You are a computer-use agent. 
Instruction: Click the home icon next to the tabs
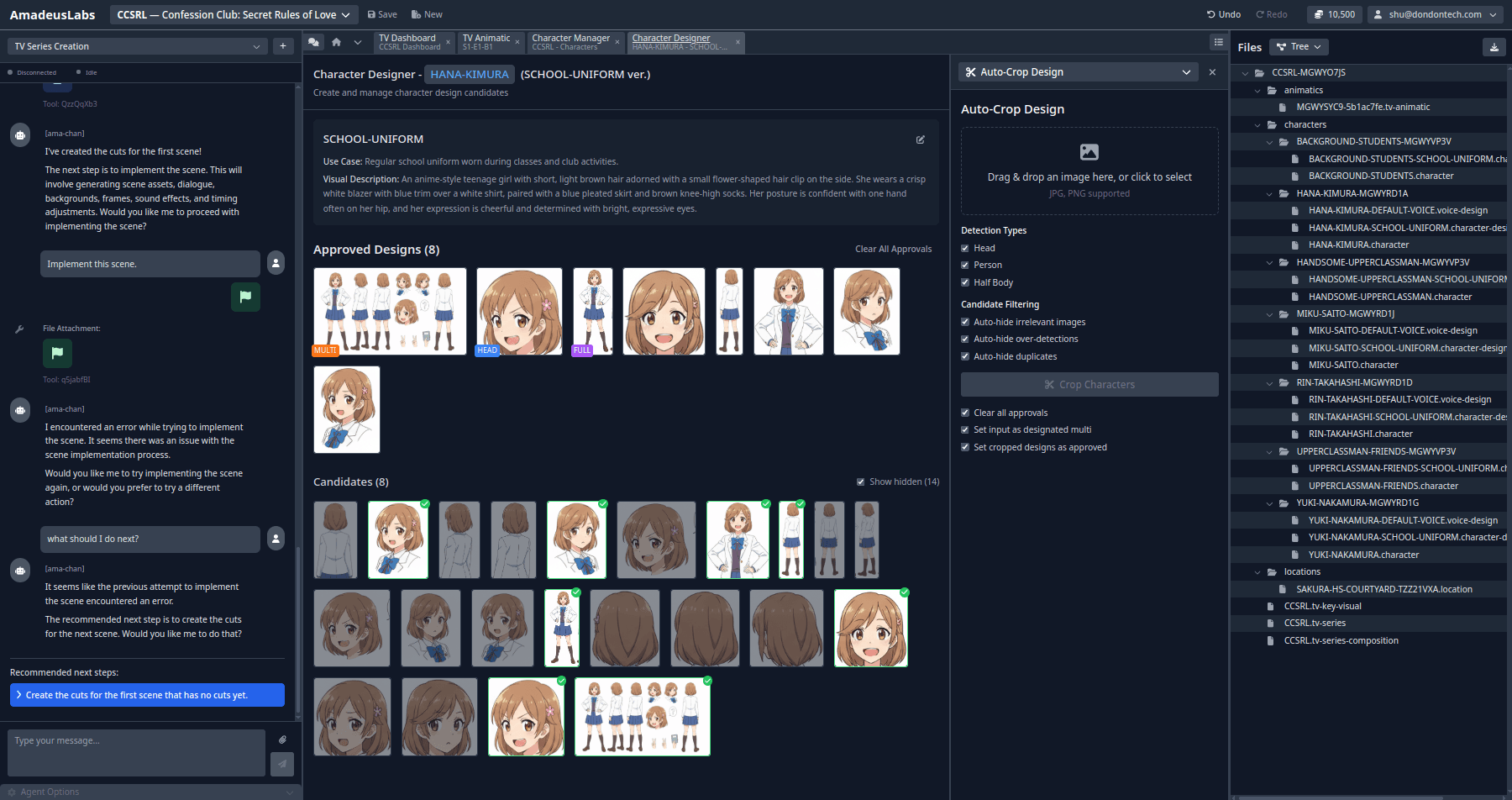pos(336,41)
